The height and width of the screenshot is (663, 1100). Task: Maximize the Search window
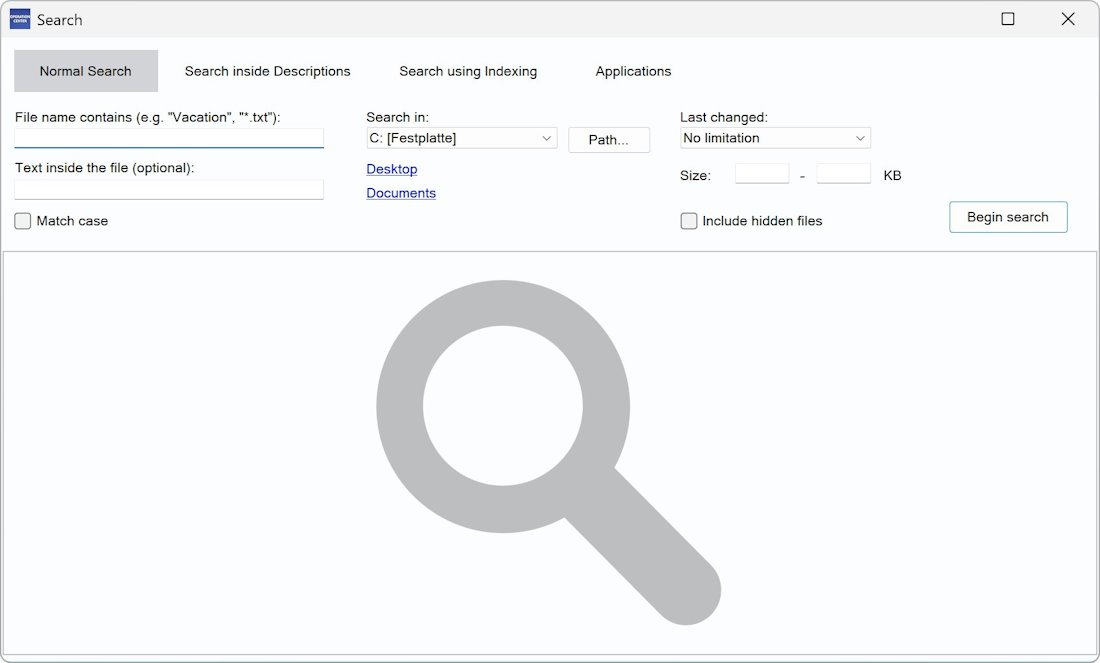1008,19
